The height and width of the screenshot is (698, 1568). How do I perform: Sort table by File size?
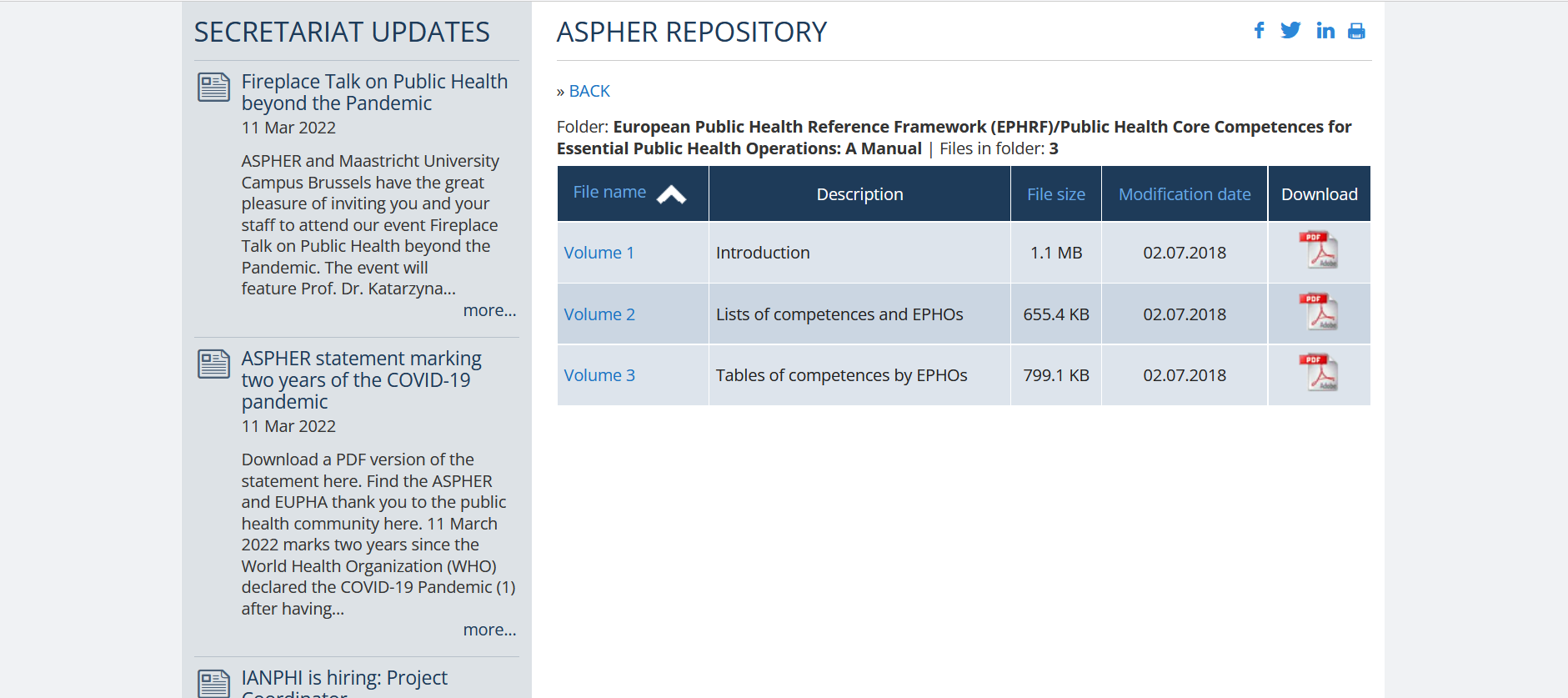point(1055,194)
